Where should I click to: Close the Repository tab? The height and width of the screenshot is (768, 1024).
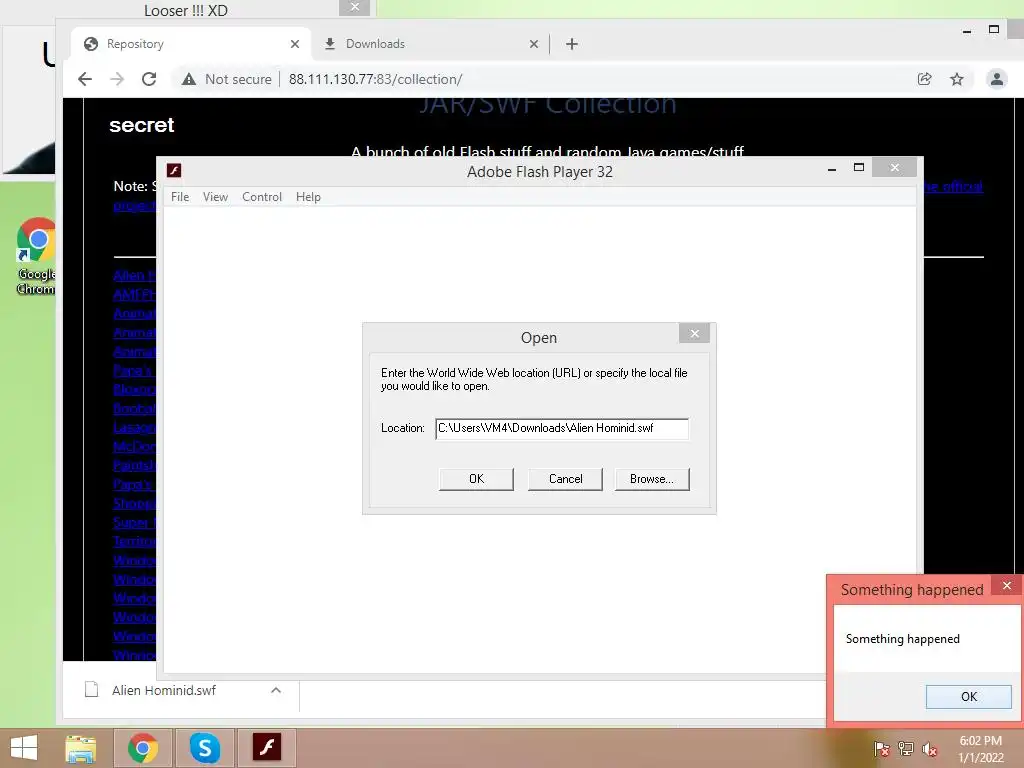coord(295,44)
